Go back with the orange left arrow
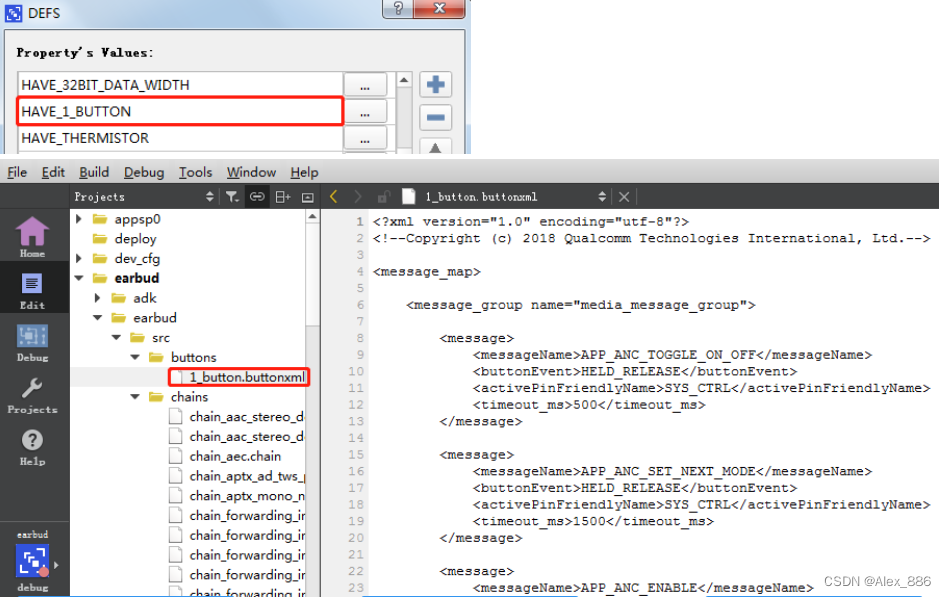The height and width of the screenshot is (597, 946). pyautogui.click(x=334, y=197)
